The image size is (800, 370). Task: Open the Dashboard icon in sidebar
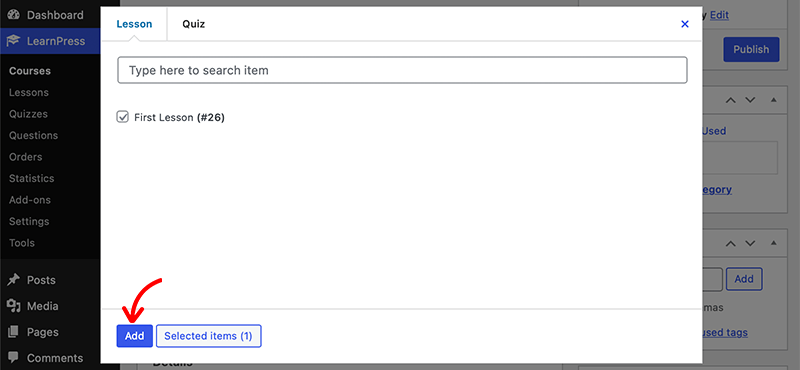click(x=14, y=15)
